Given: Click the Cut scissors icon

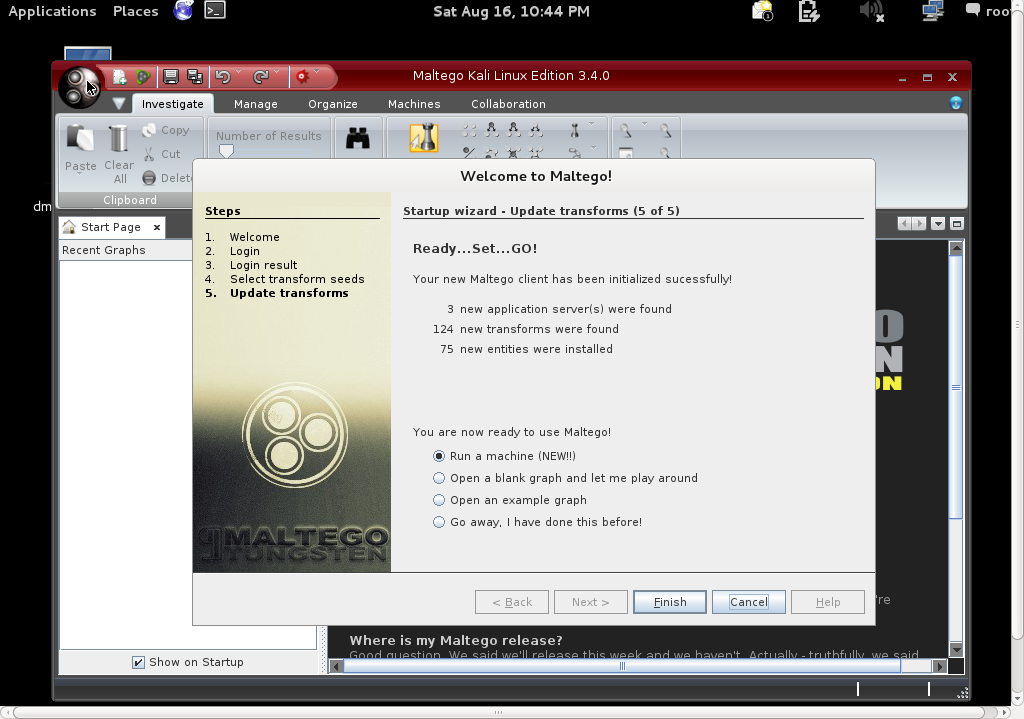Looking at the screenshot, I should click(149, 154).
